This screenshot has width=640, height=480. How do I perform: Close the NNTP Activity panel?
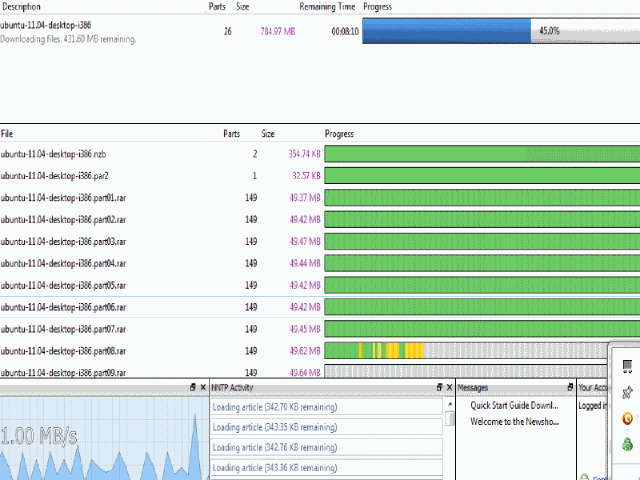449,387
